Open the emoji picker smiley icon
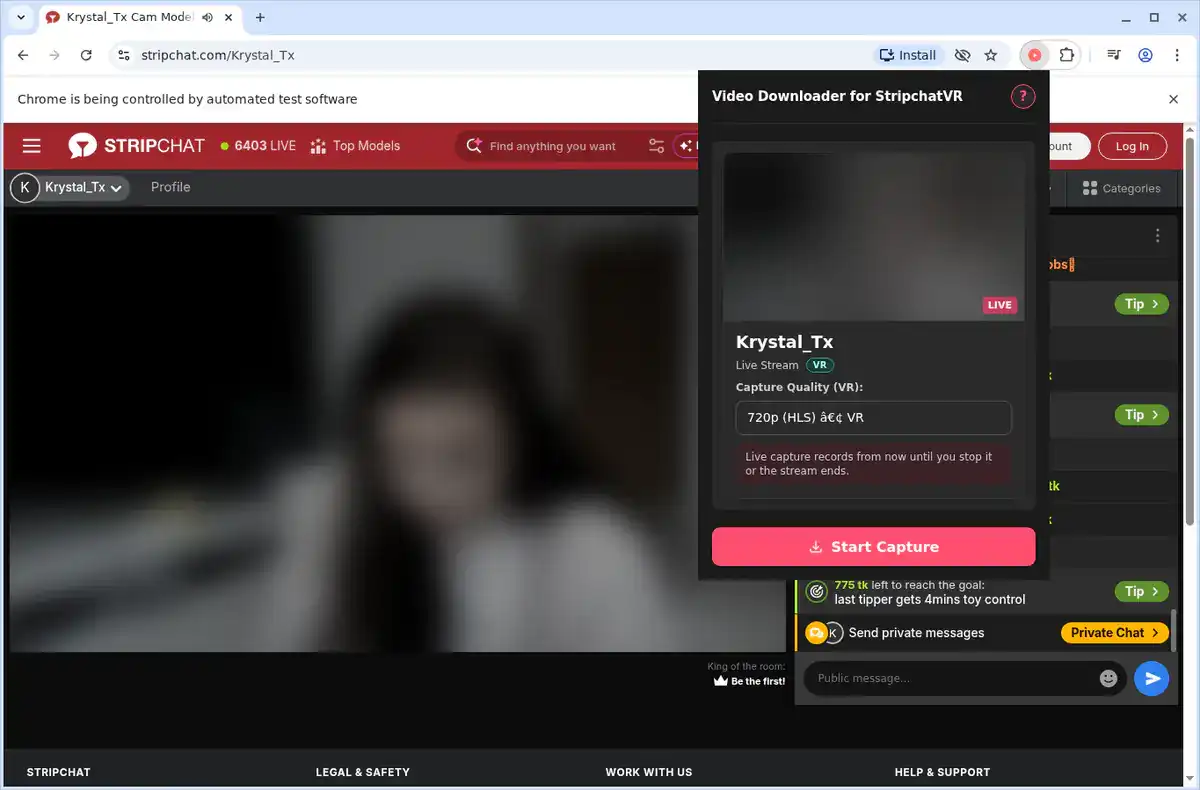The image size is (1200, 790). pyautogui.click(x=1108, y=678)
